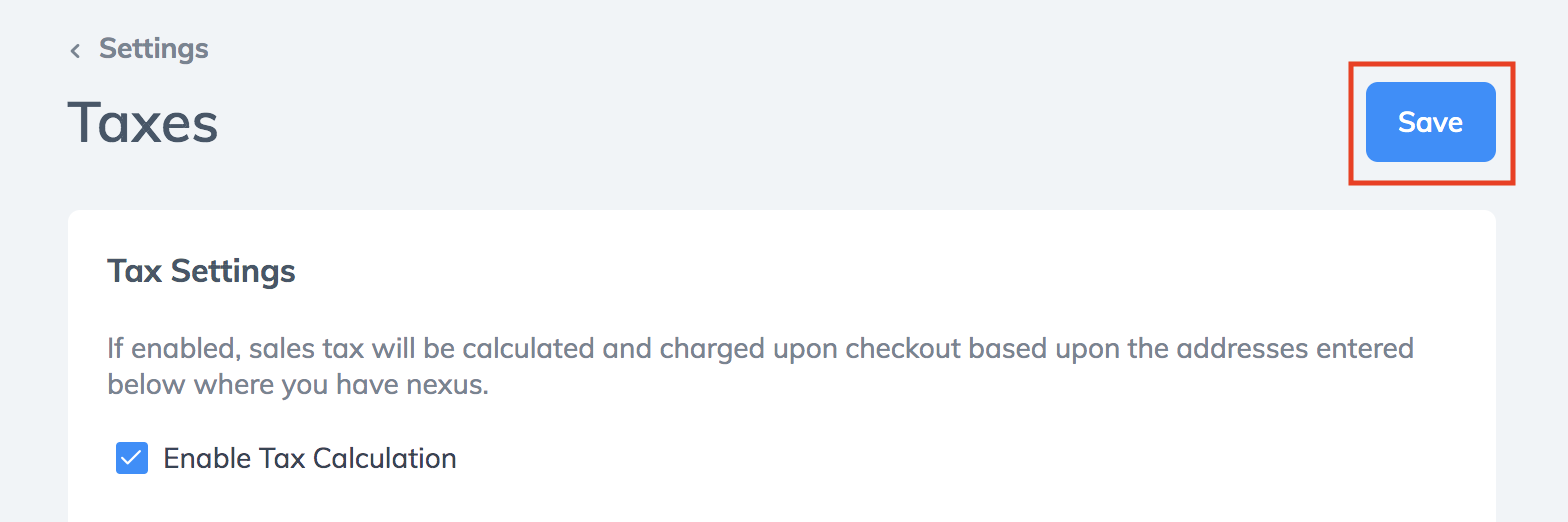Screen dimensions: 1568x522
Task: Select the Taxes page heading
Action: (x=143, y=123)
